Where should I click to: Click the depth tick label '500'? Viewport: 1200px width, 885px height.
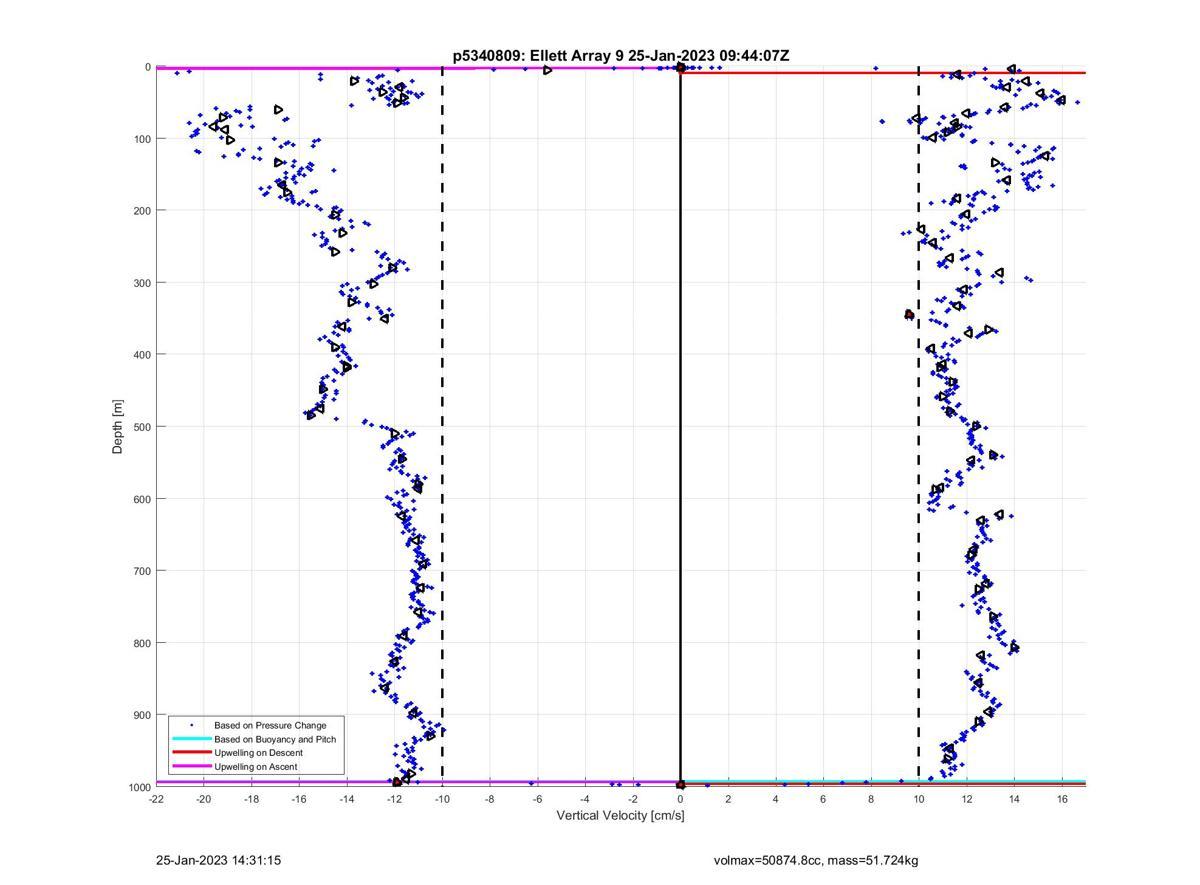tap(142, 427)
